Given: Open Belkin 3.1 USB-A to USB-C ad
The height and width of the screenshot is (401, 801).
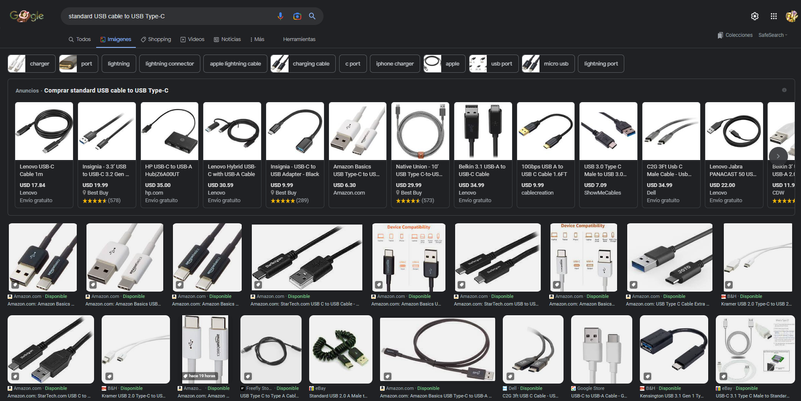Looking at the screenshot, I should tap(483, 155).
